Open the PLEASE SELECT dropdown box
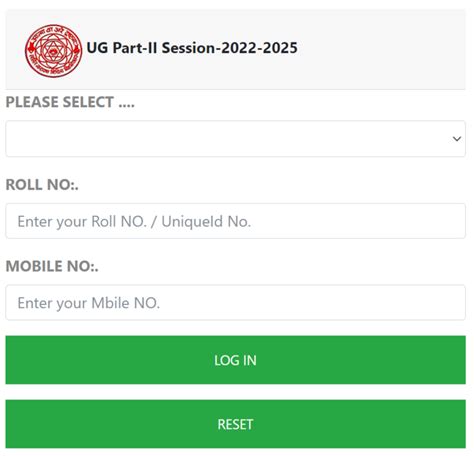Image resolution: width=474 pixels, height=456 pixels. tap(236, 139)
